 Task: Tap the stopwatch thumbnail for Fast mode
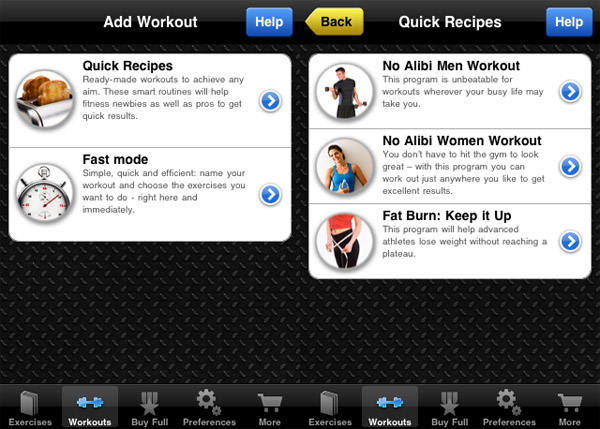click(45, 194)
